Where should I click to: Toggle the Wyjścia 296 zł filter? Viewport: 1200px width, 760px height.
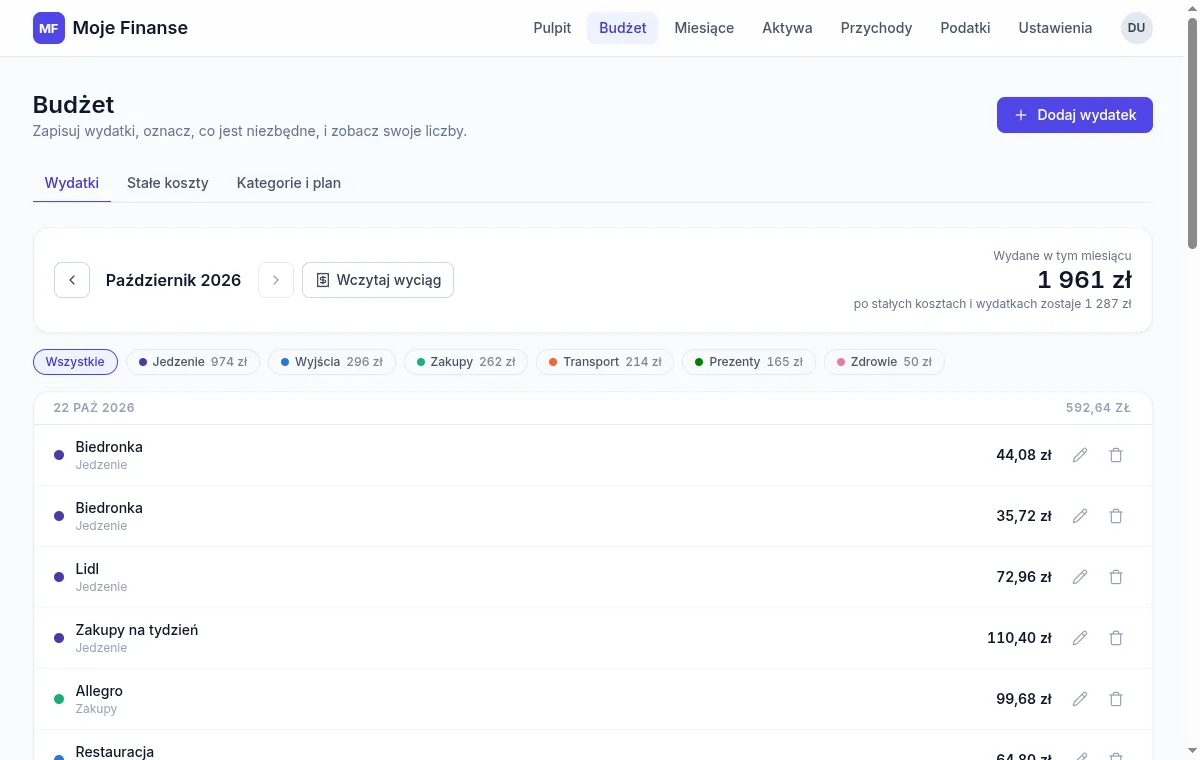tap(332, 362)
